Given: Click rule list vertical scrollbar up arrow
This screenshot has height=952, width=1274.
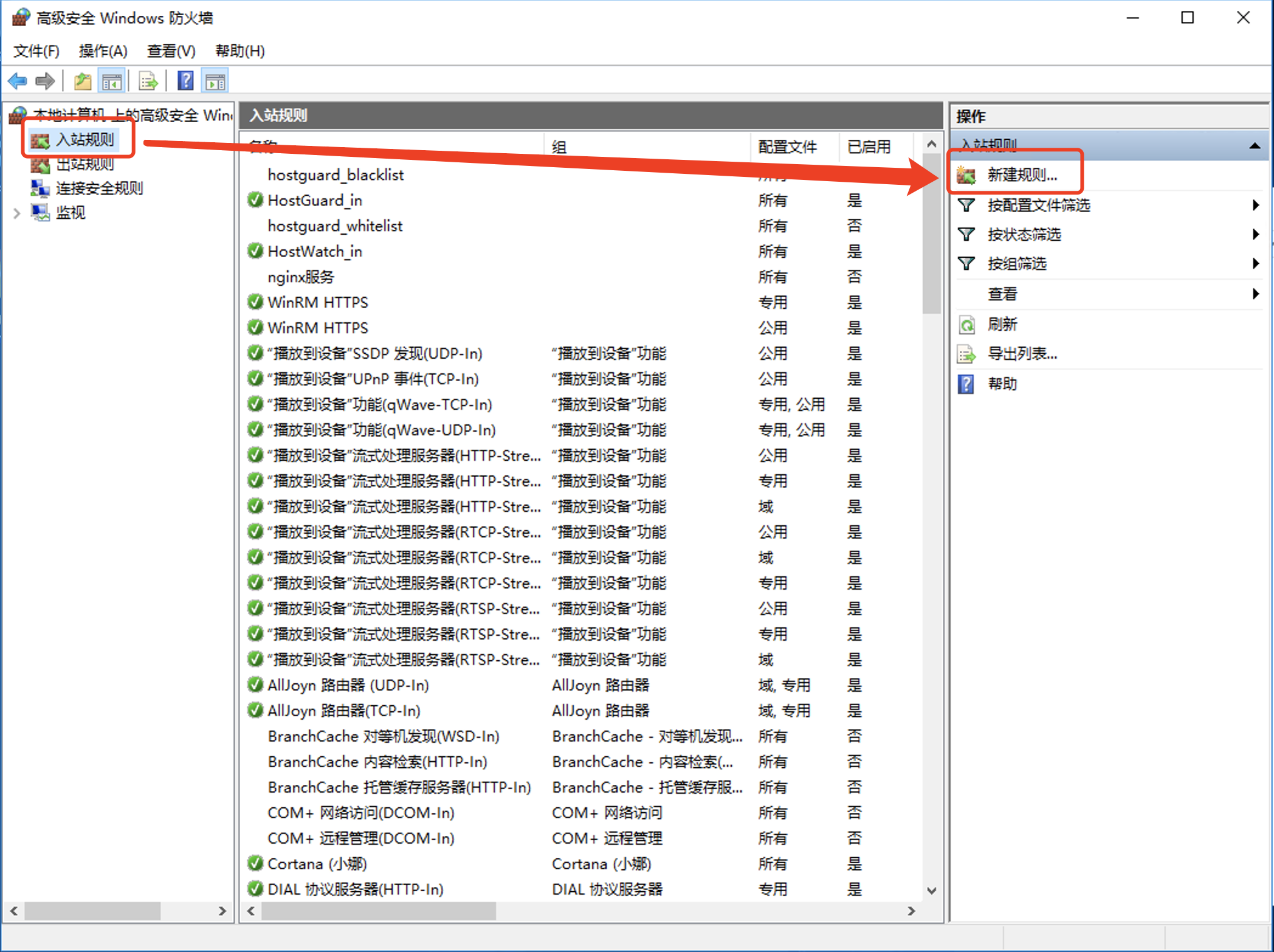Looking at the screenshot, I should pyautogui.click(x=932, y=144).
